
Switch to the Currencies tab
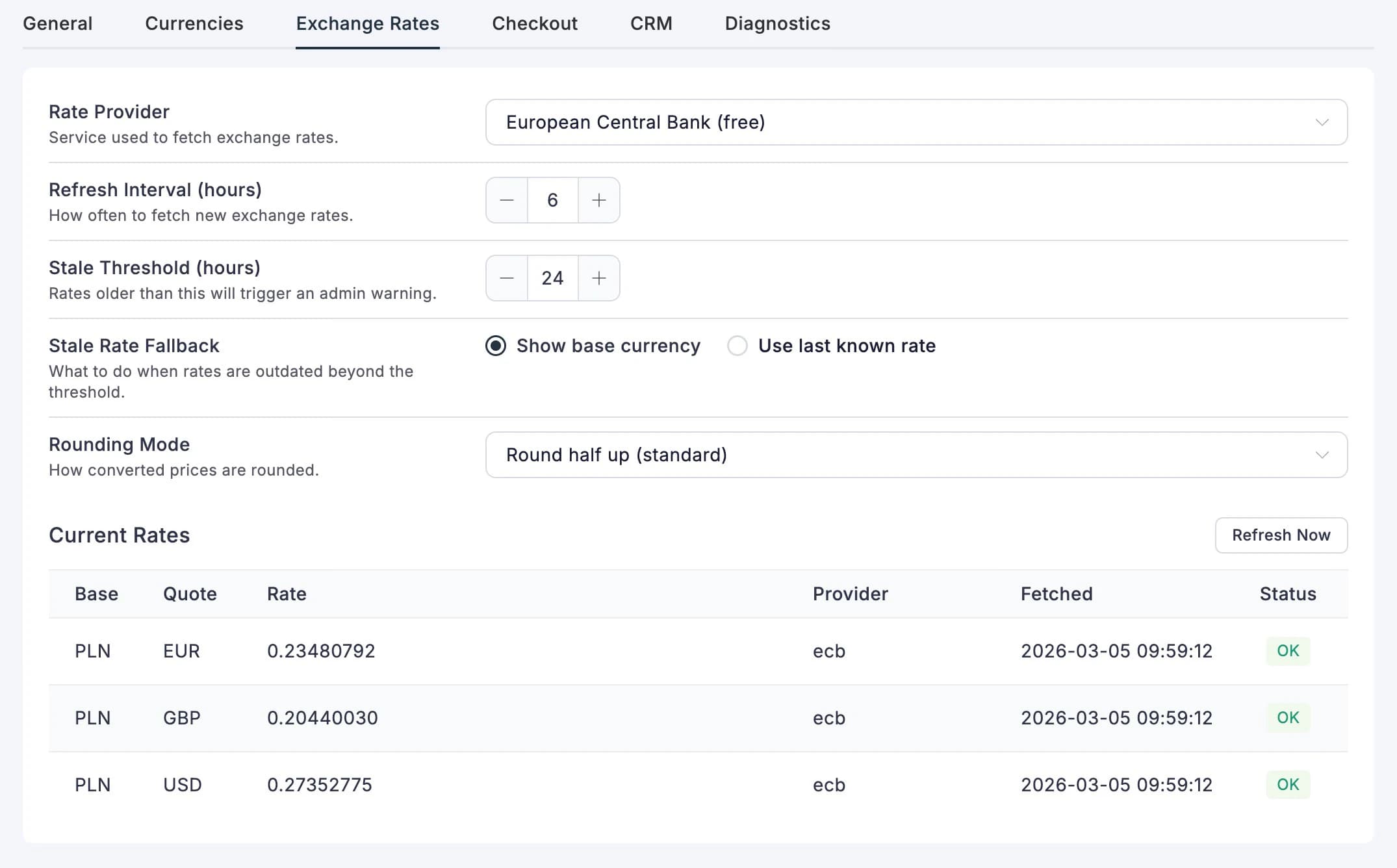pyautogui.click(x=194, y=23)
